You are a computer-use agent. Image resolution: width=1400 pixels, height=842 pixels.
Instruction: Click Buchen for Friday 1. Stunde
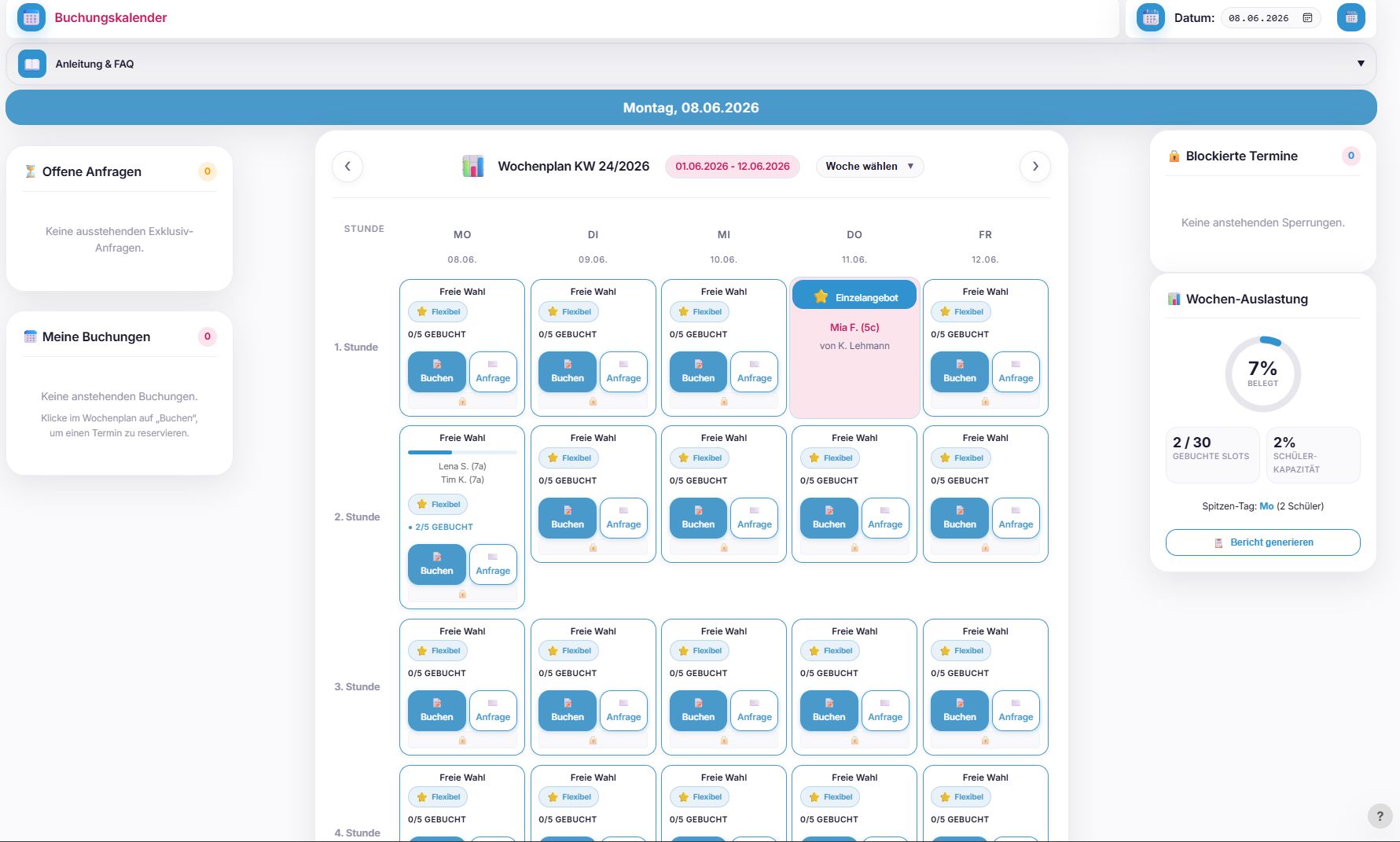click(x=960, y=372)
